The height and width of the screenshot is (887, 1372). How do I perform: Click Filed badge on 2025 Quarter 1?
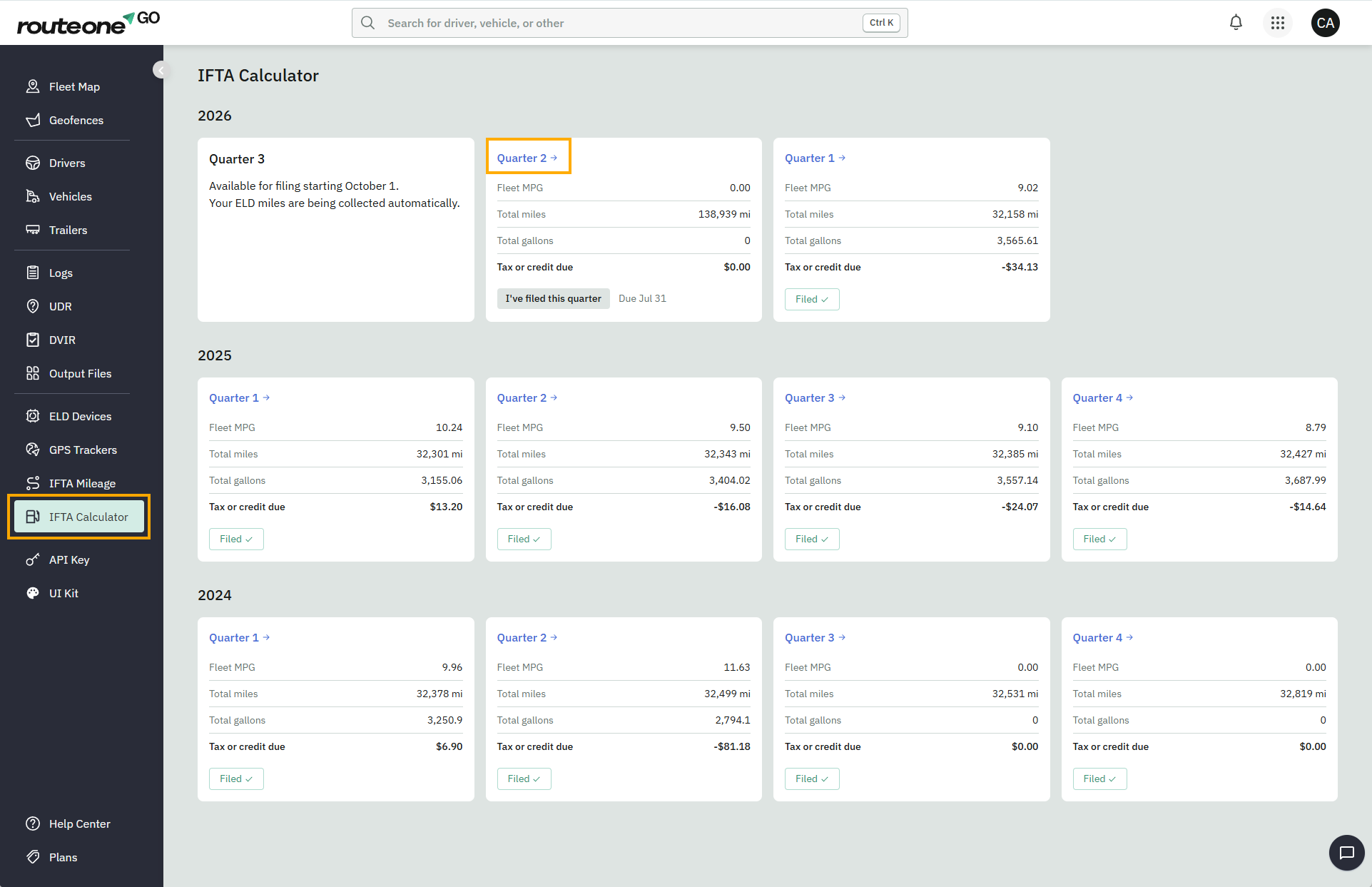tap(236, 539)
